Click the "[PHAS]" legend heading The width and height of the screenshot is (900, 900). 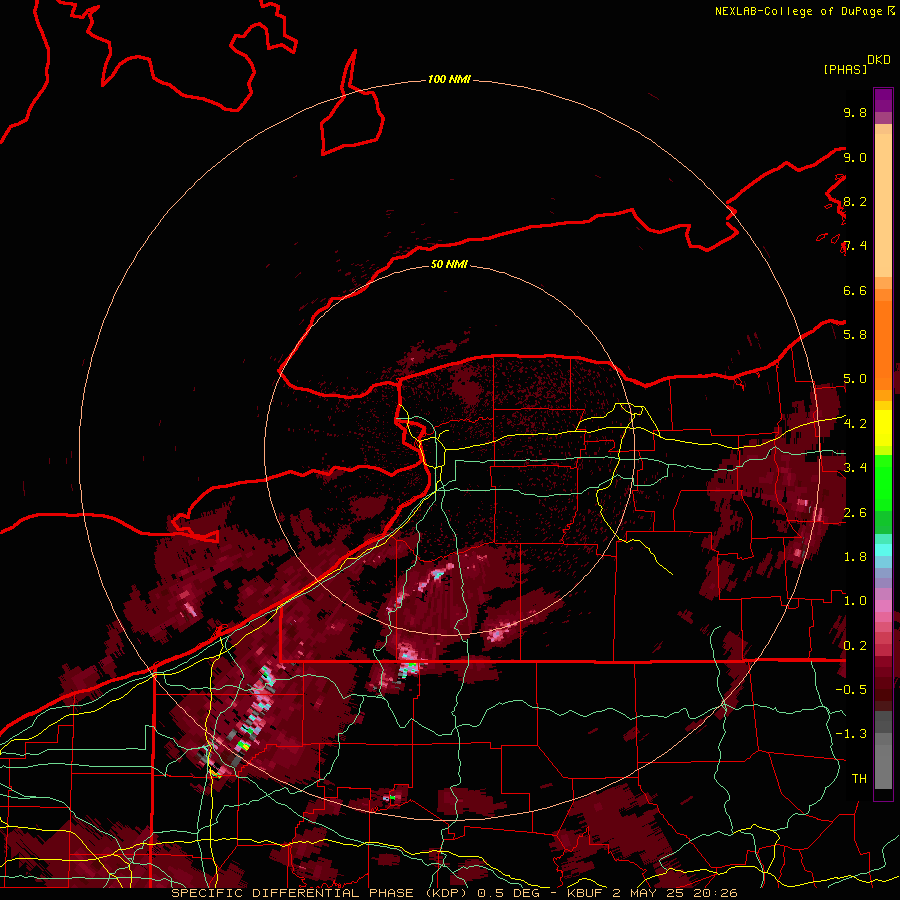tap(845, 69)
